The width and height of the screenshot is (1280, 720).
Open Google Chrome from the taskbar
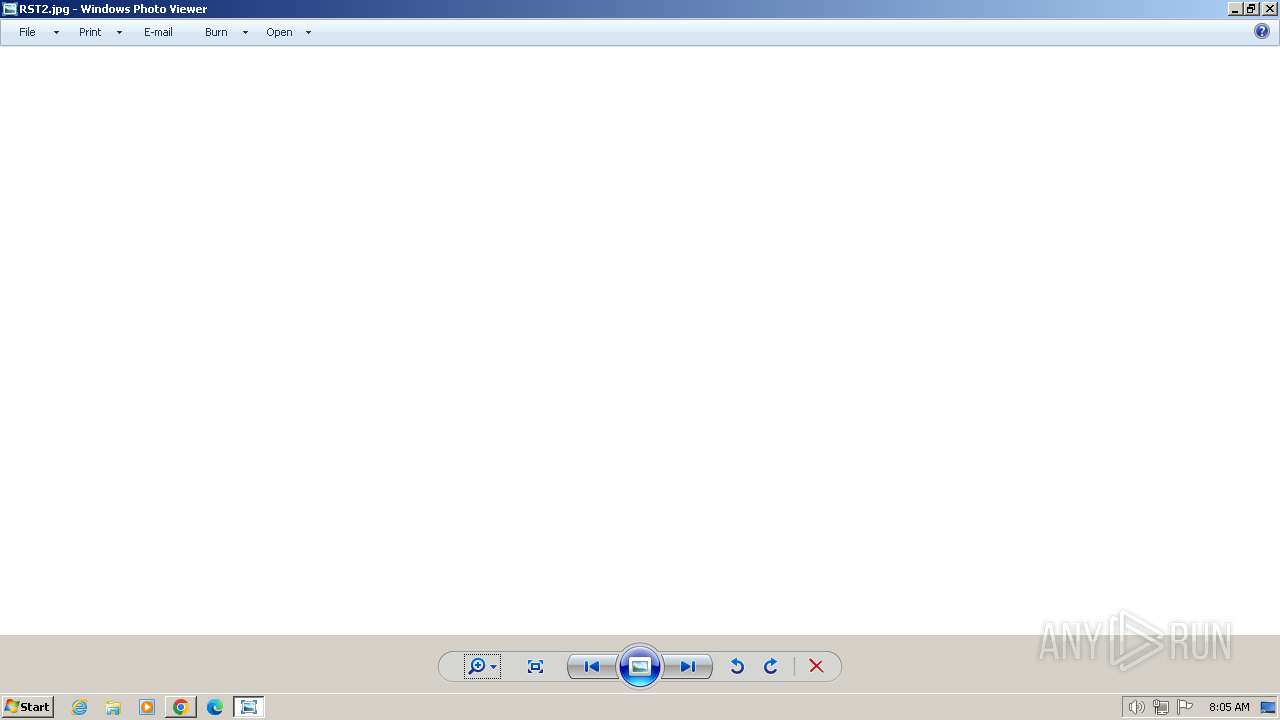tap(181, 707)
